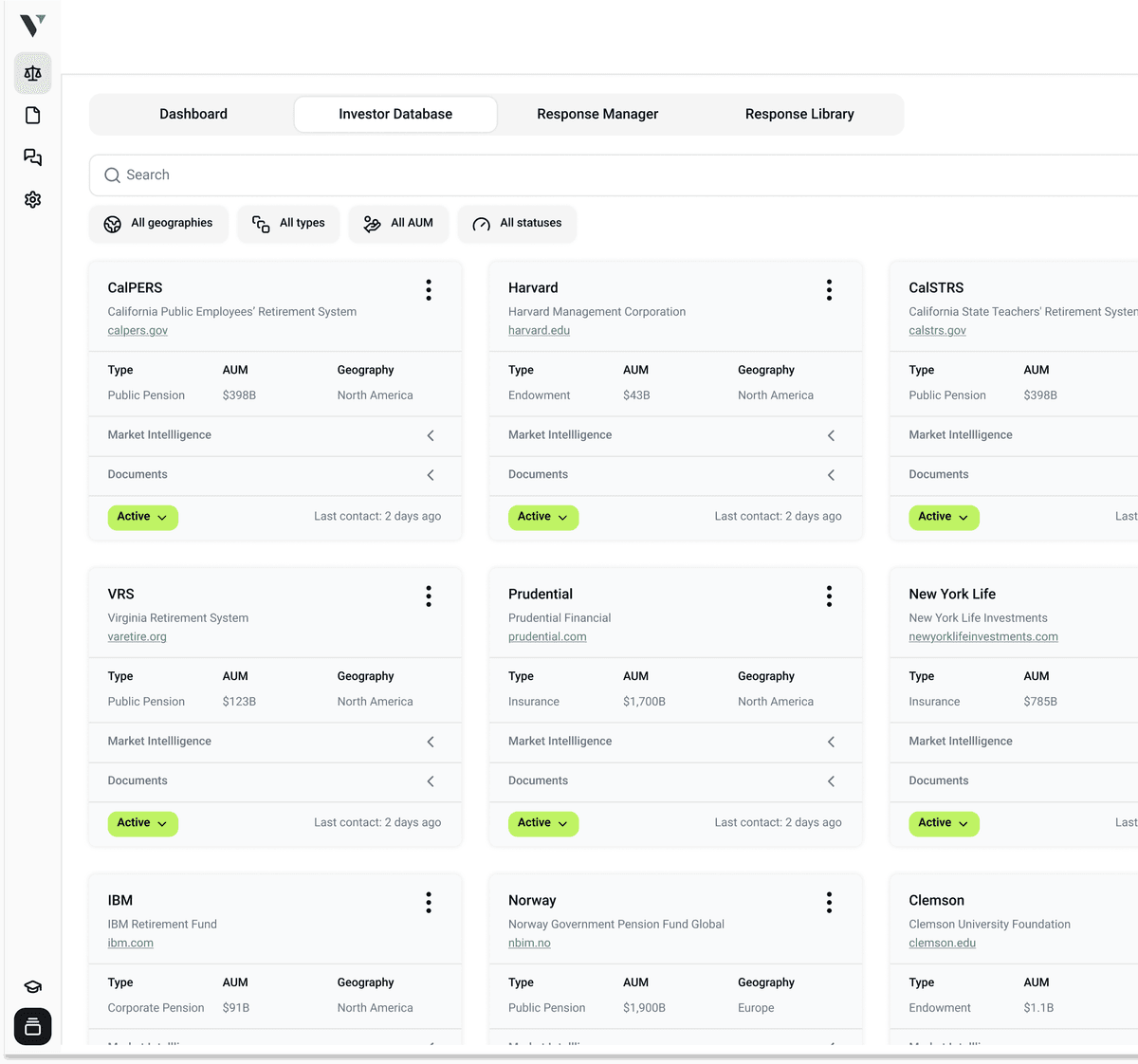Screen dimensions: 1138x1064
Task: Click the scales icon in the sidebar
Action: 33,74
